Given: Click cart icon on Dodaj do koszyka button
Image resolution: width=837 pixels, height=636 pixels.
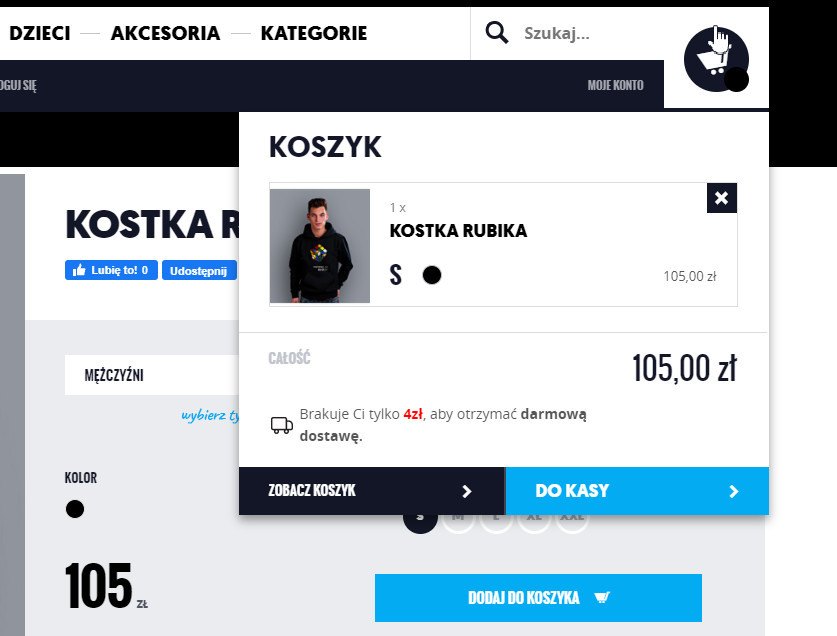Looking at the screenshot, I should 602,598.
